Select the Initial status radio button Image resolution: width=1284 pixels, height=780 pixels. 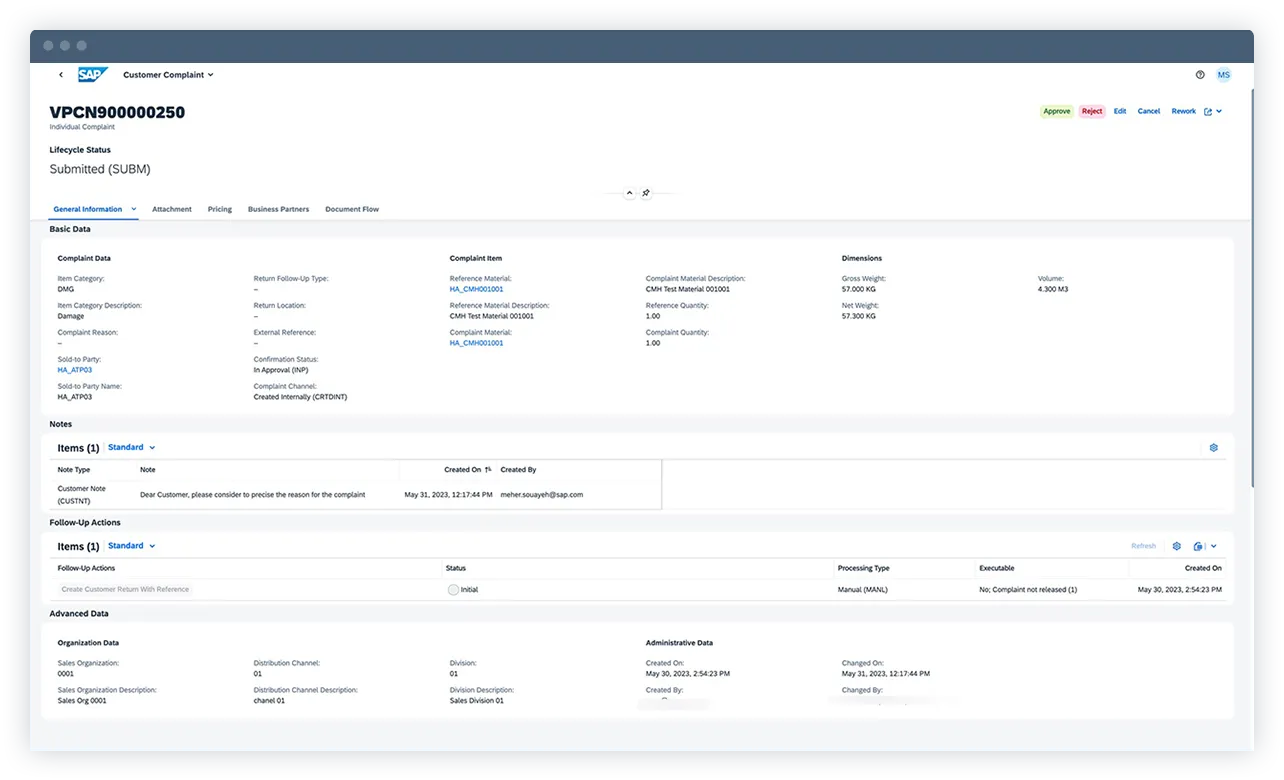pyautogui.click(x=453, y=589)
